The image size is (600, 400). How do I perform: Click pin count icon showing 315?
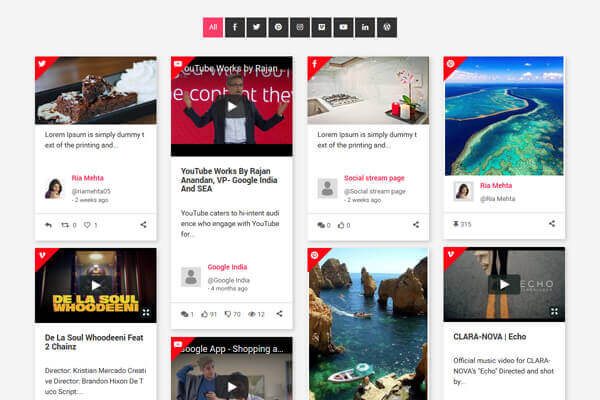456,224
